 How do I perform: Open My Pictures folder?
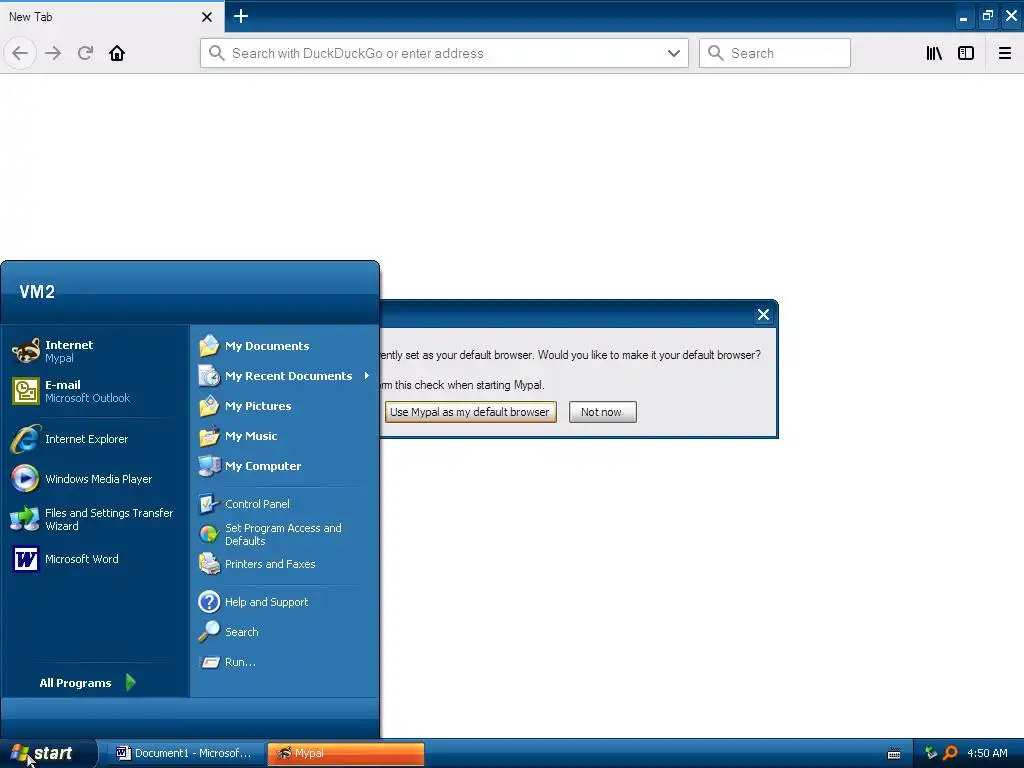click(x=285, y=406)
